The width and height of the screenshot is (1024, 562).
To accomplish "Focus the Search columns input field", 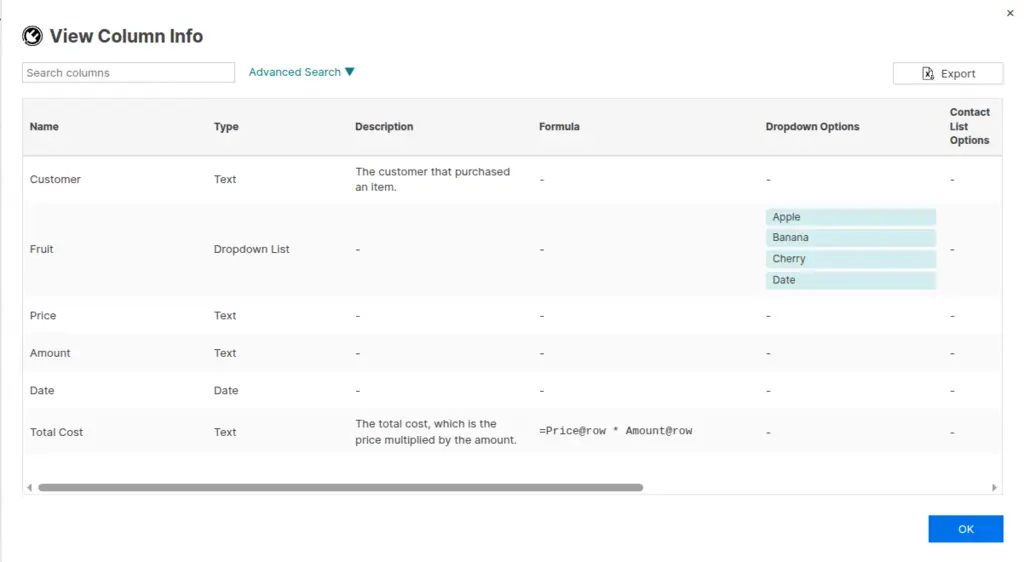I will click(128, 72).
